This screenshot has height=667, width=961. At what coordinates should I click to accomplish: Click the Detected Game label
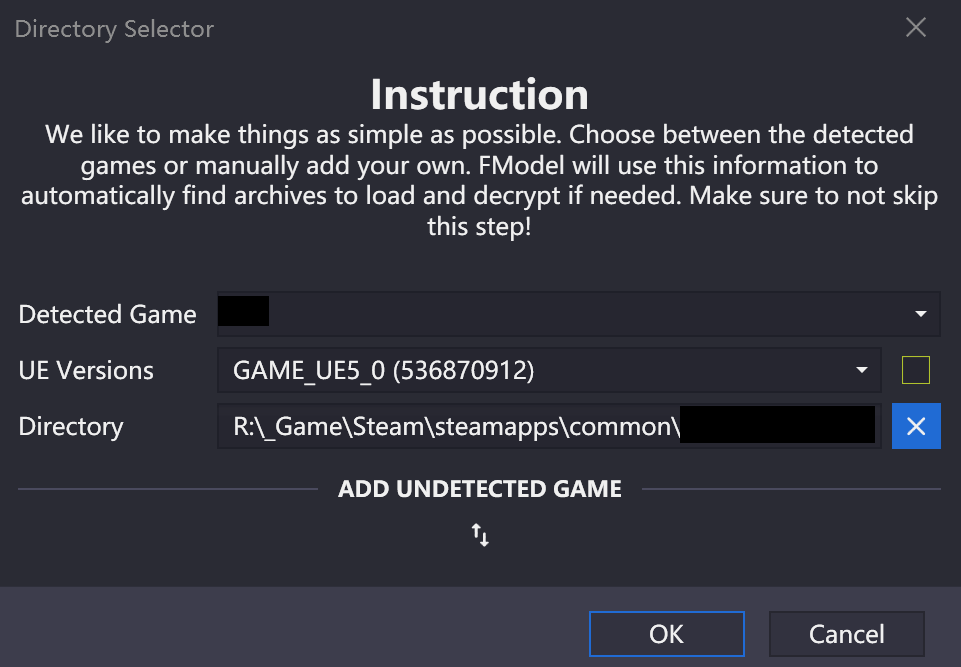click(107, 314)
